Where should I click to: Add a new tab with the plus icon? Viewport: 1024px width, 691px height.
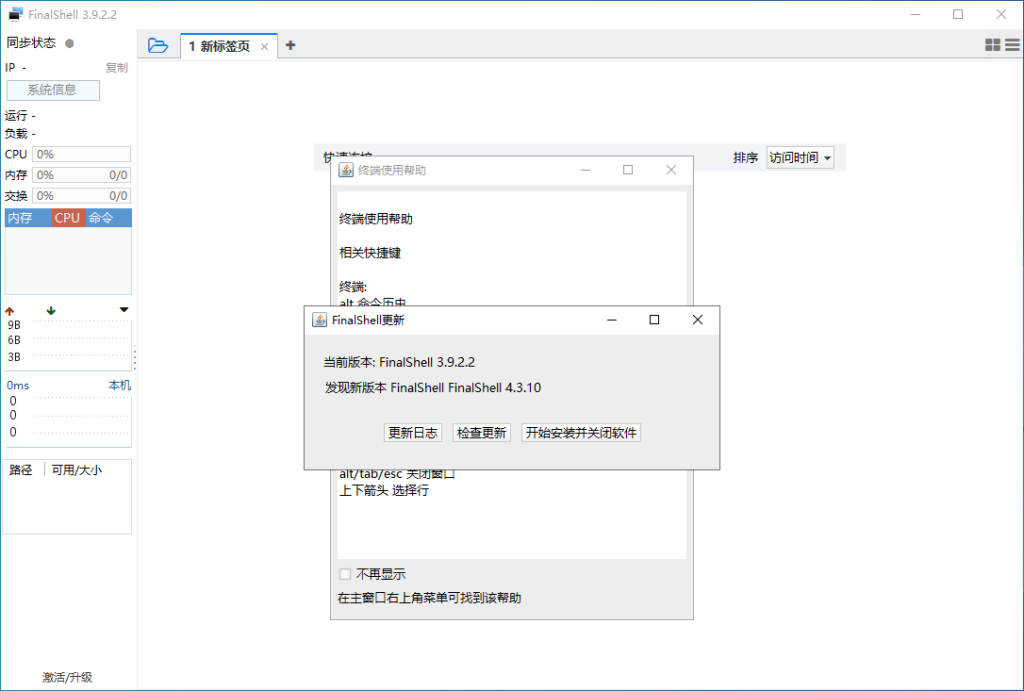(x=291, y=45)
